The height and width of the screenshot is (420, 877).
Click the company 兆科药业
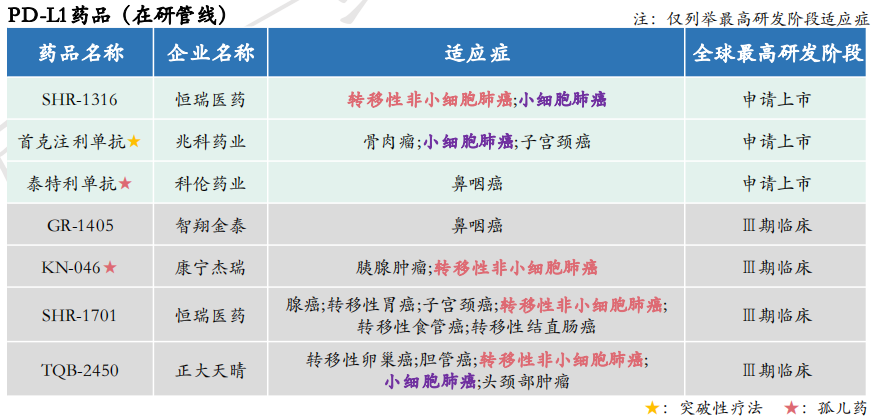click(x=210, y=141)
